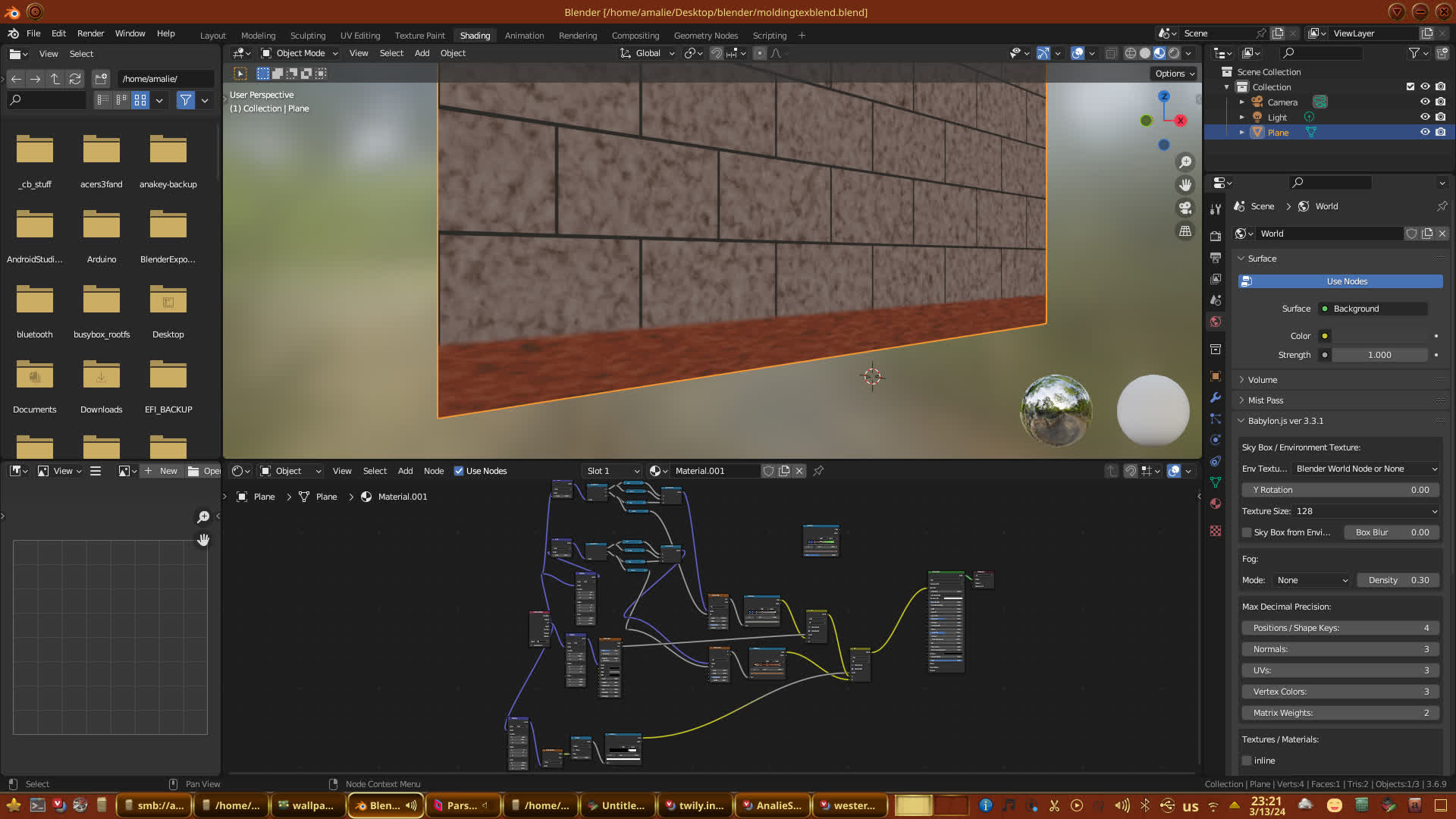Adjust the world Strength slider
The height and width of the screenshot is (819, 1456).
1379,355
